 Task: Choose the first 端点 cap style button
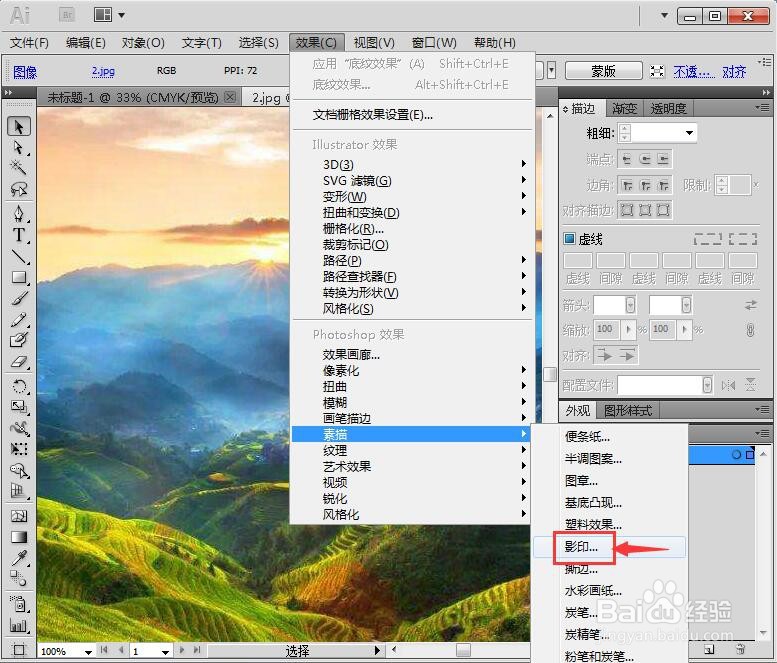coord(627,159)
